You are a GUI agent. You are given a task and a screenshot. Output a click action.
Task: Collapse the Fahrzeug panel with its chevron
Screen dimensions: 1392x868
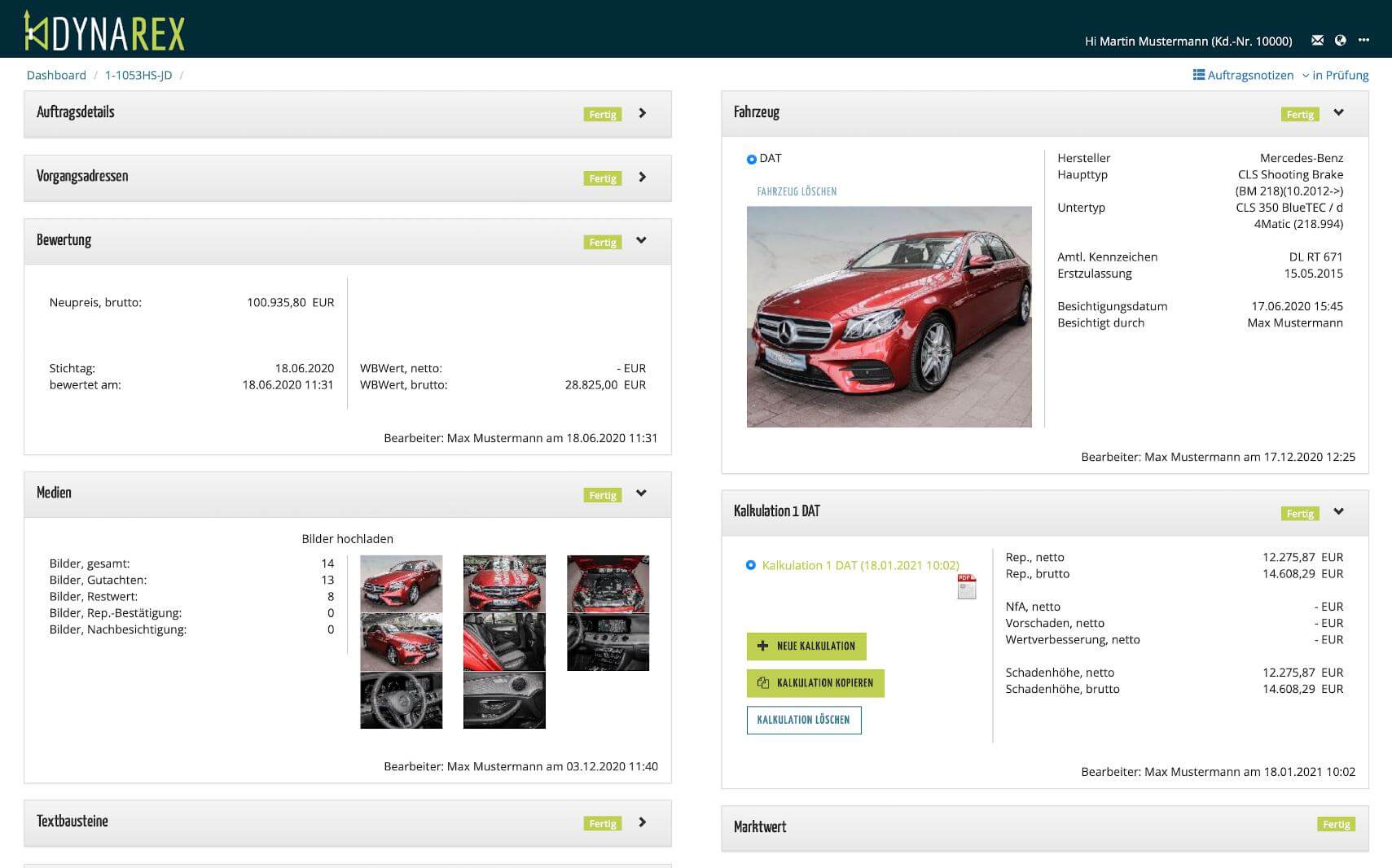[1338, 113]
